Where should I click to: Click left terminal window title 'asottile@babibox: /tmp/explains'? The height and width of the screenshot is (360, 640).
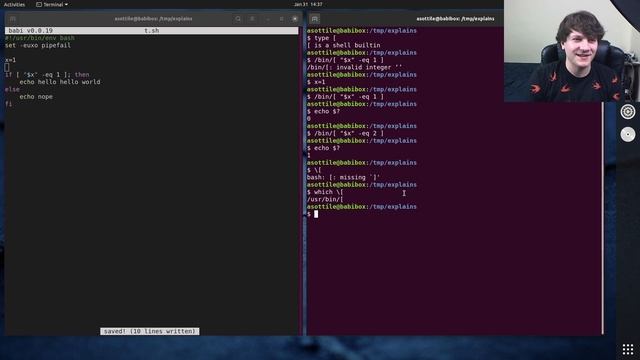153,19
